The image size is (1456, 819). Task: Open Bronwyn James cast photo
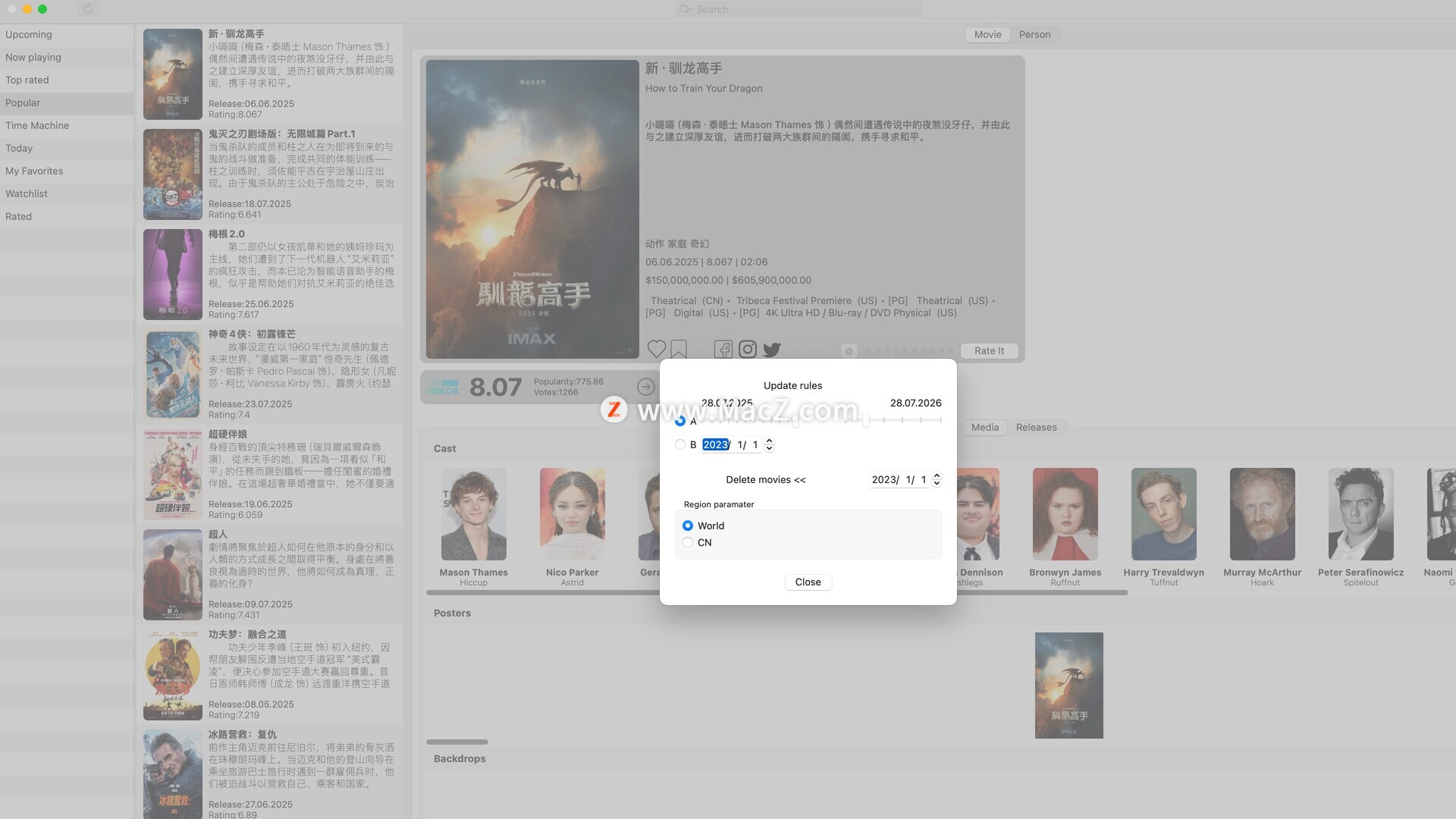point(1065,514)
